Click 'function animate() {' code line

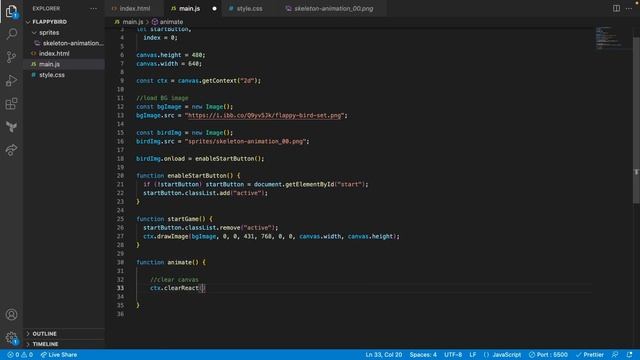pos(171,262)
